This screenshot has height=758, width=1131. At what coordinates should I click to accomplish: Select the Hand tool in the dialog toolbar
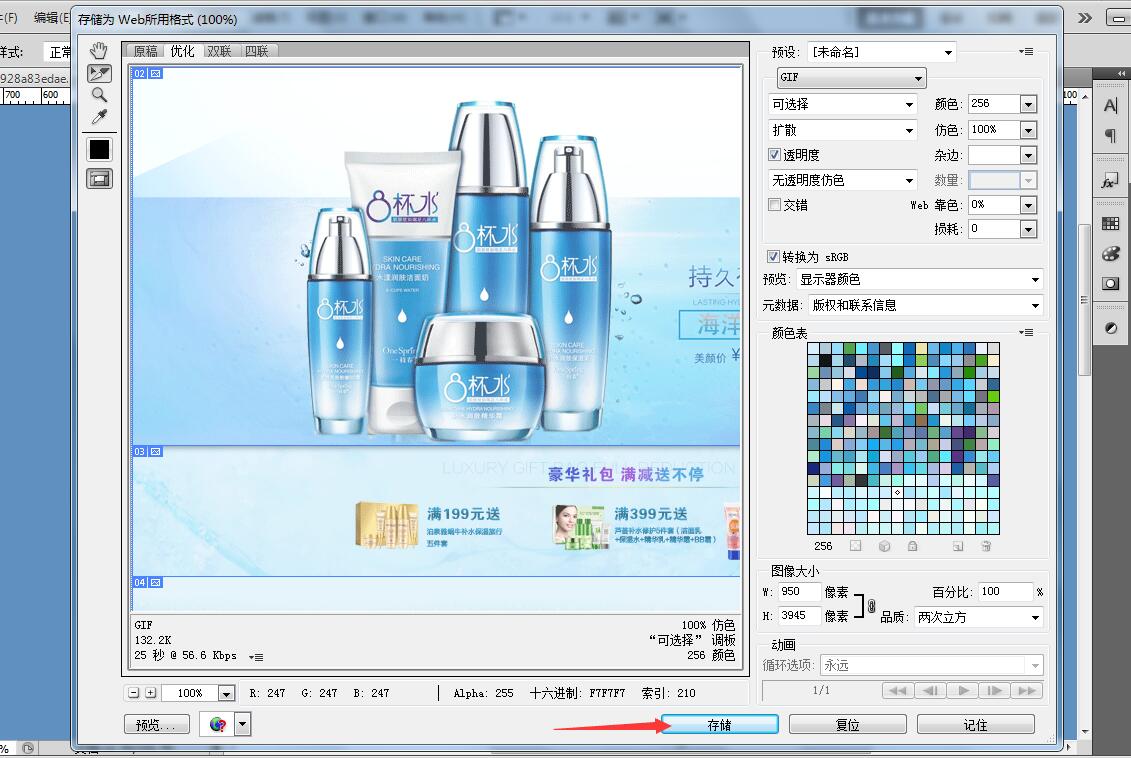point(99,51)
